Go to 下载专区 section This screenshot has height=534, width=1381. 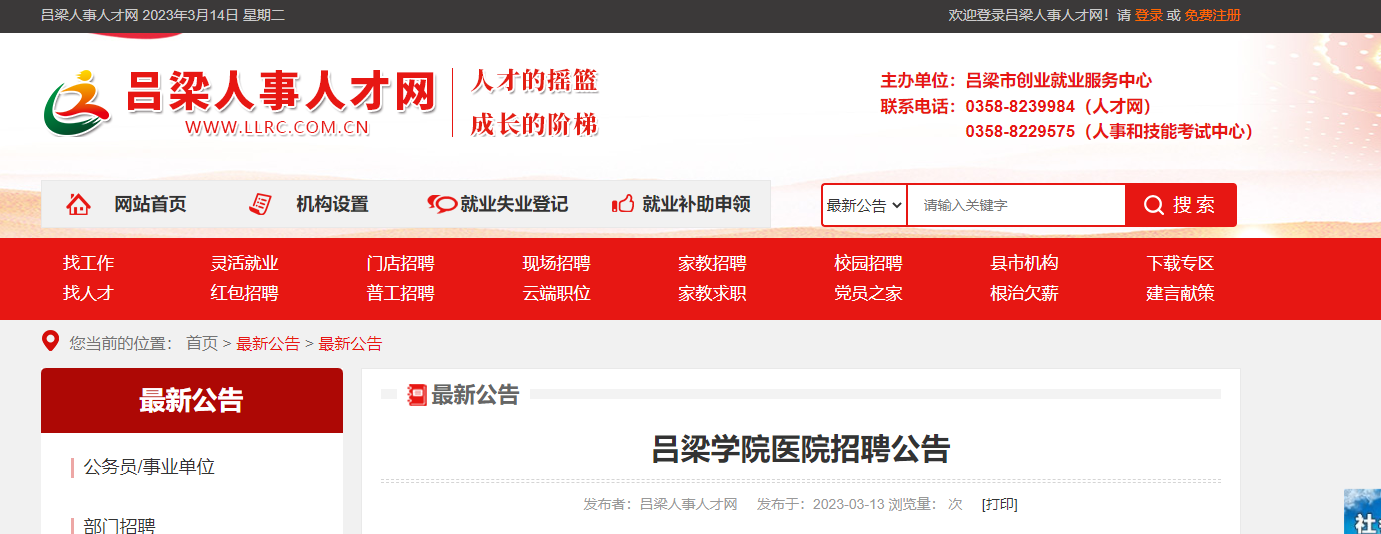pyautogui.click(x=1180, y=263)
